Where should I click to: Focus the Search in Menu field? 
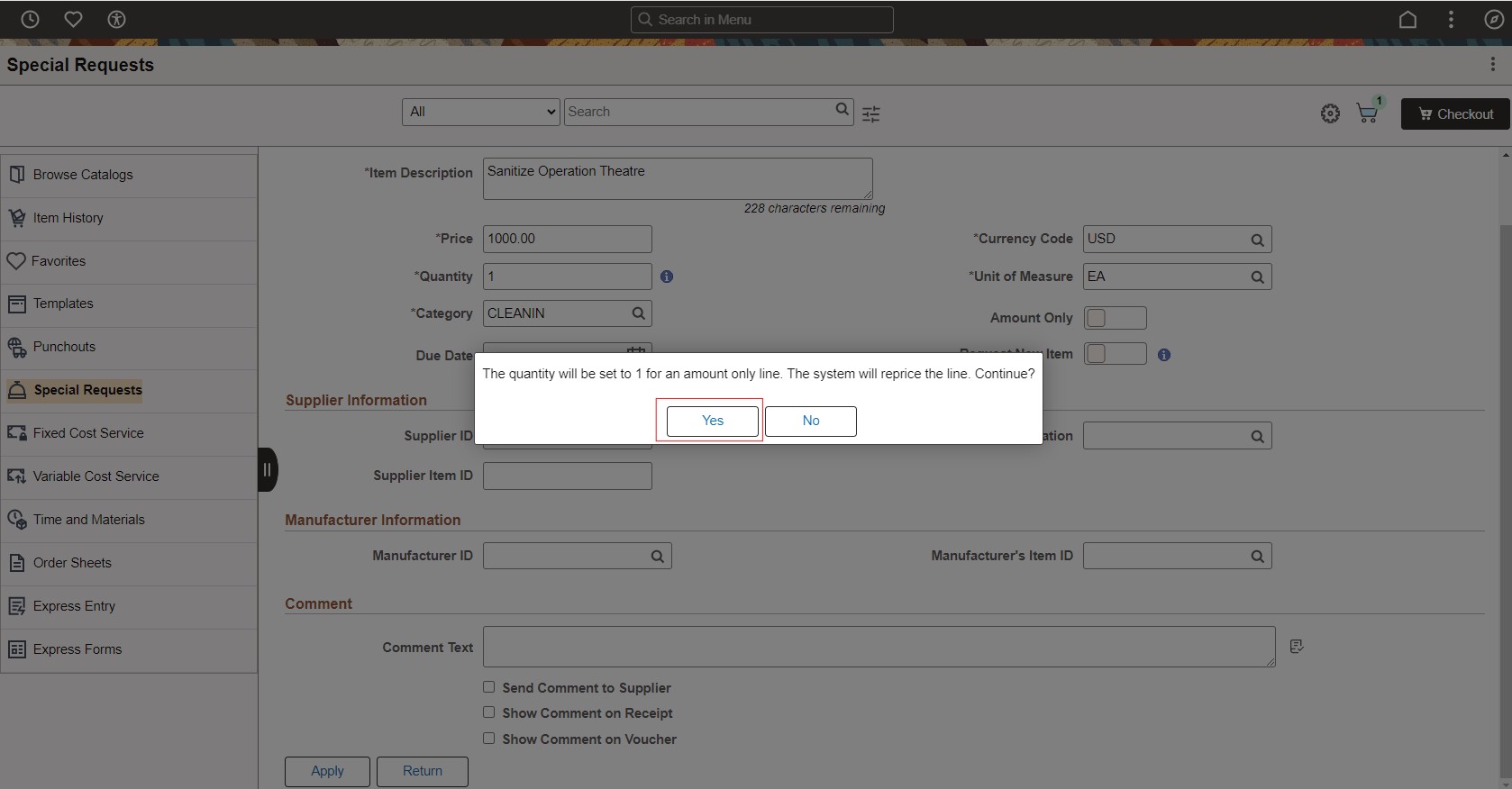pos(762,20)
